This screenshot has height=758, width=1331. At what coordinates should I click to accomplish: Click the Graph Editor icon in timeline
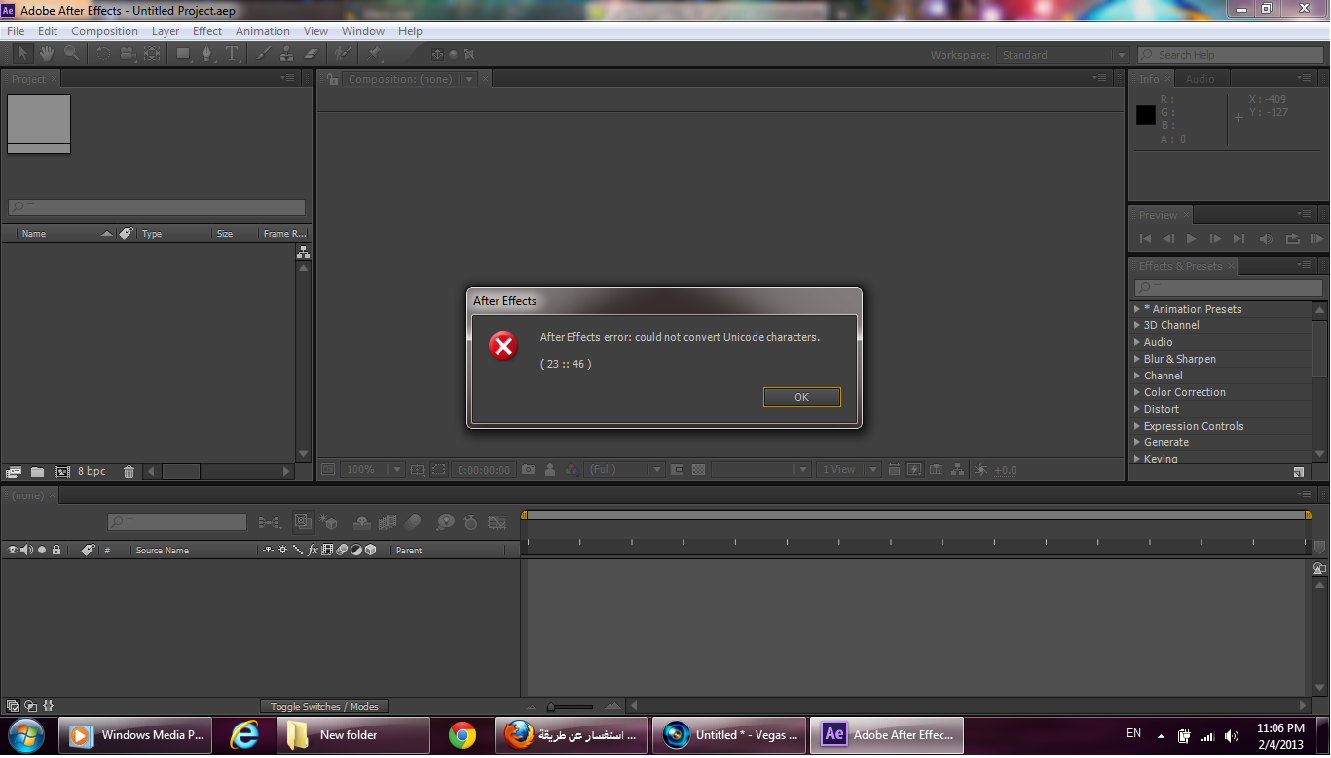[x=497, y=522]
